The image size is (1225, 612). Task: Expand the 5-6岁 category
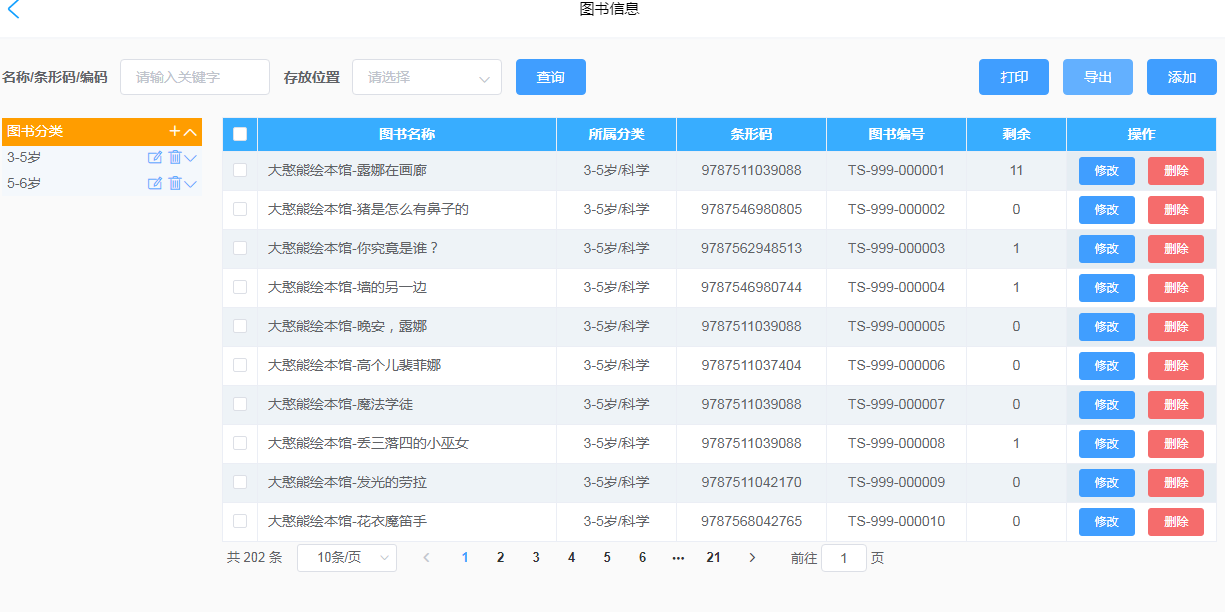[x=191, y=183]
